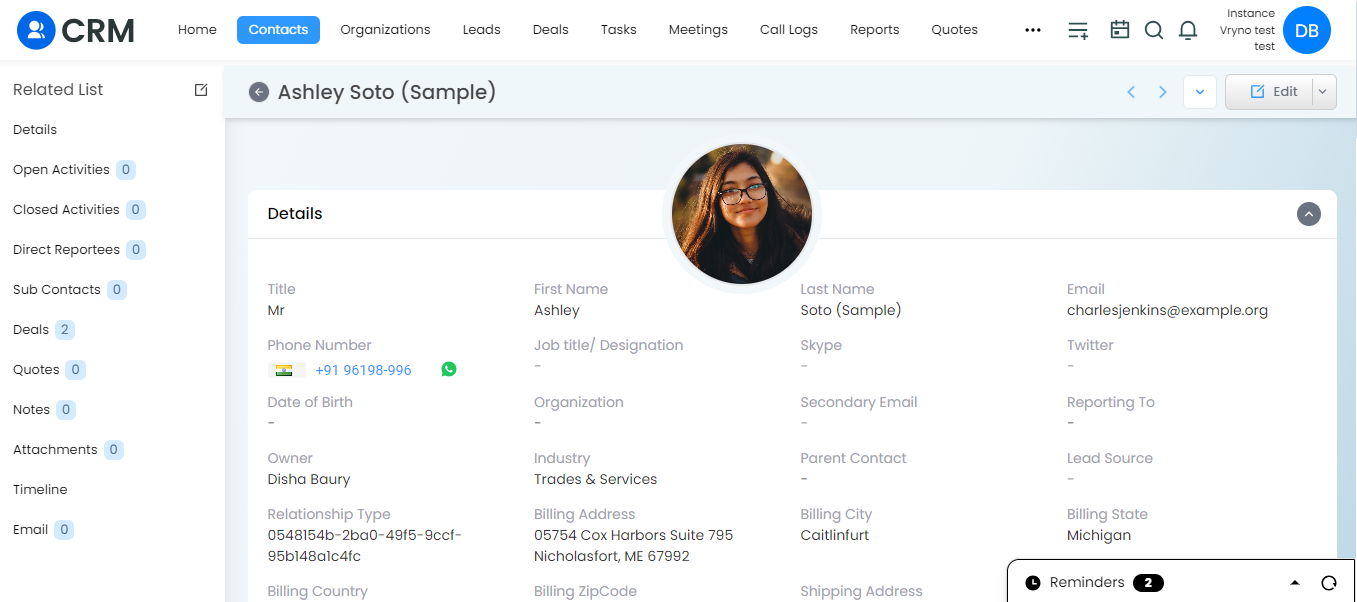Click billing state Michigan
1357x602 pixels.
tap(1099, 535)
